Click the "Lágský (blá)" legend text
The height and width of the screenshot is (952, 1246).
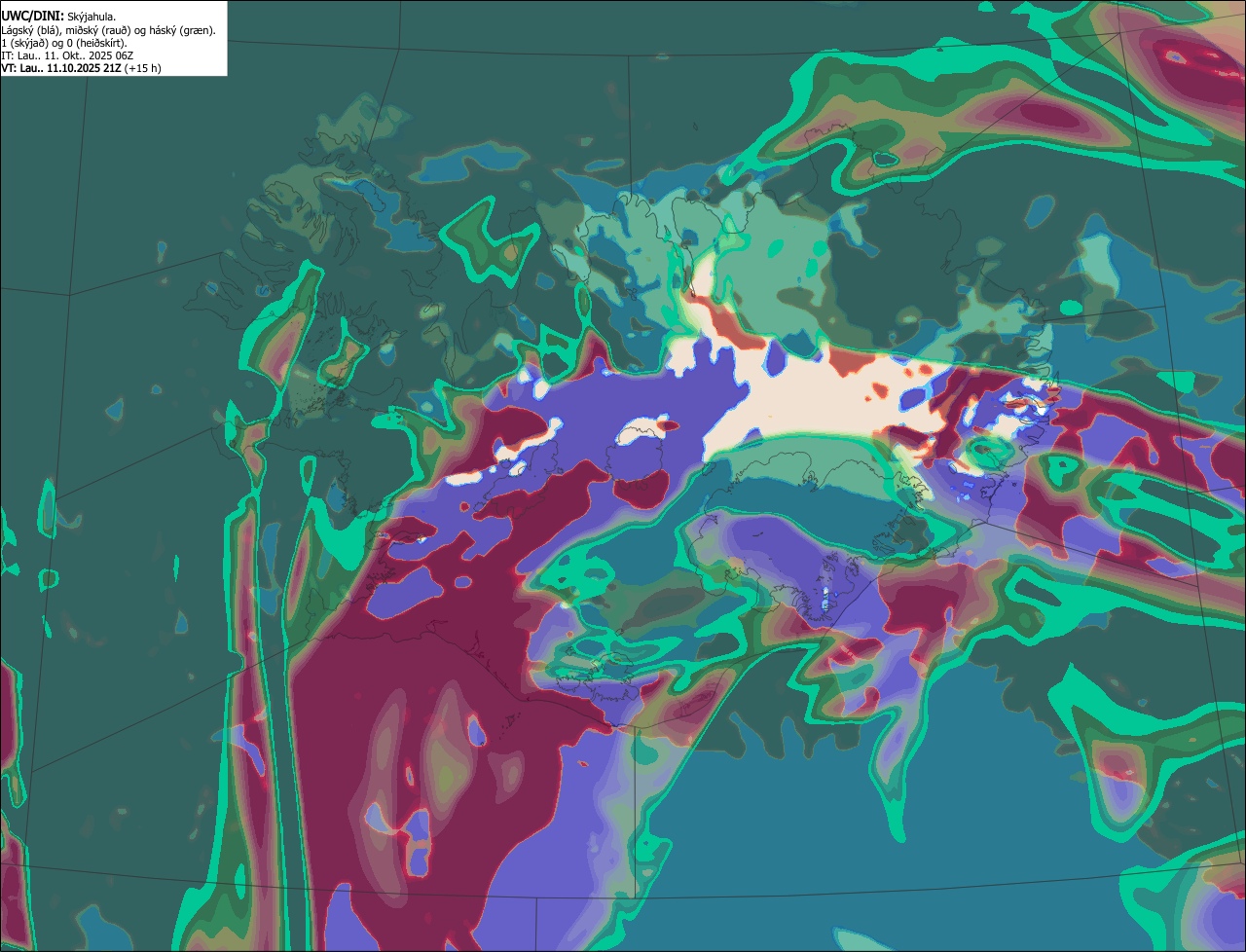click(x=30, y=31)
